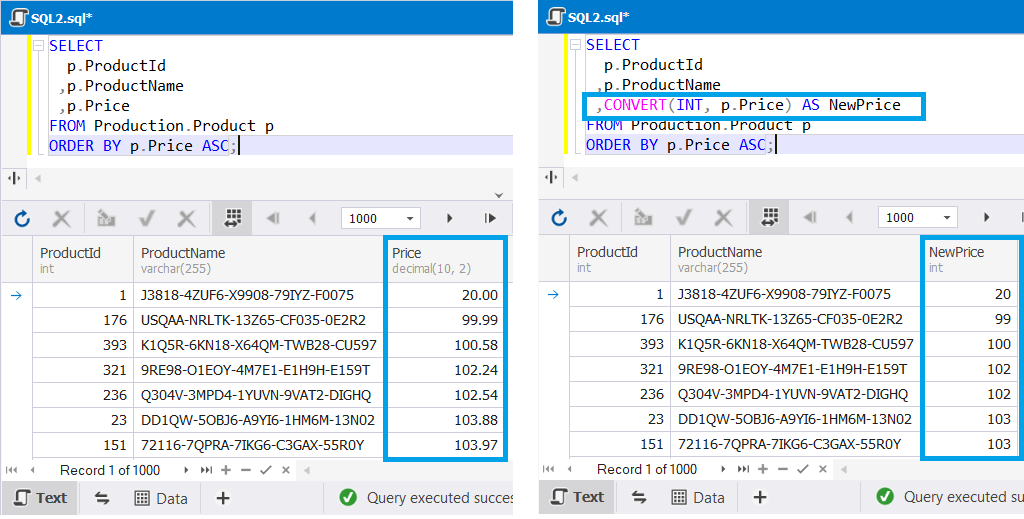
Task: Click DD1QW-5OBJ6 product name in NewPrice window
Action: coord(795,418)
